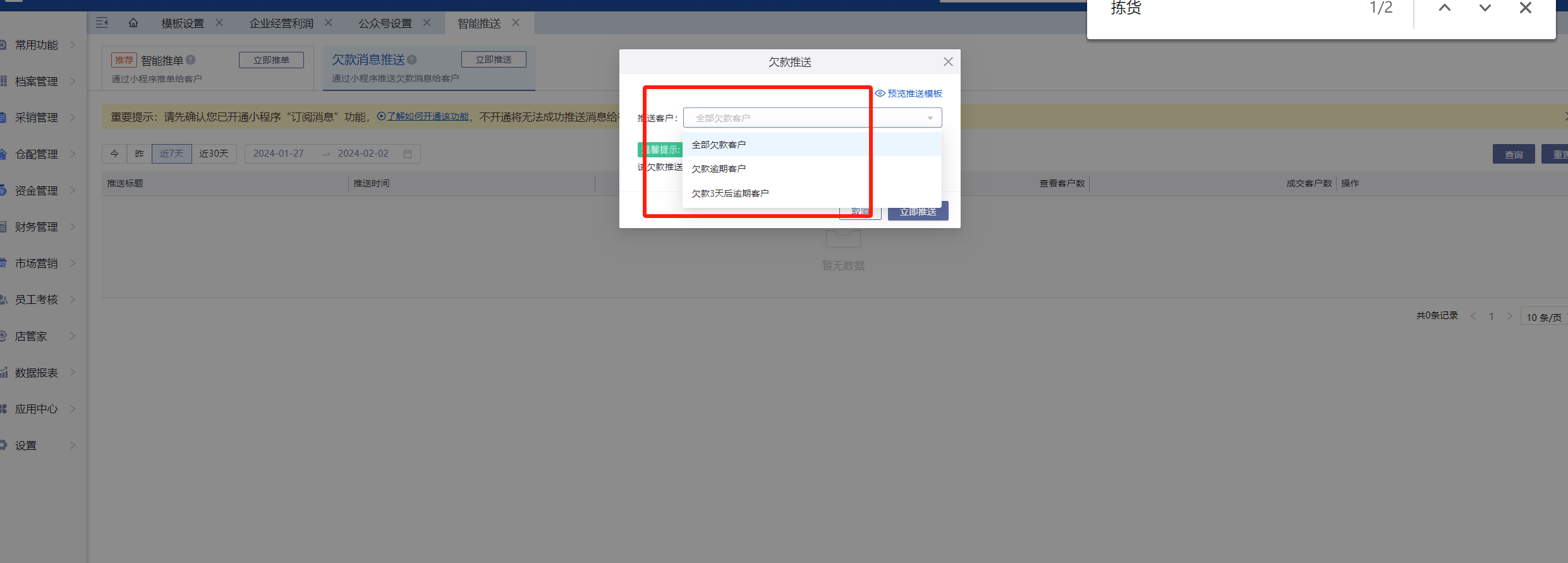
Task: Click help icon beside 智能推单
Action: [x=191, y=60]
